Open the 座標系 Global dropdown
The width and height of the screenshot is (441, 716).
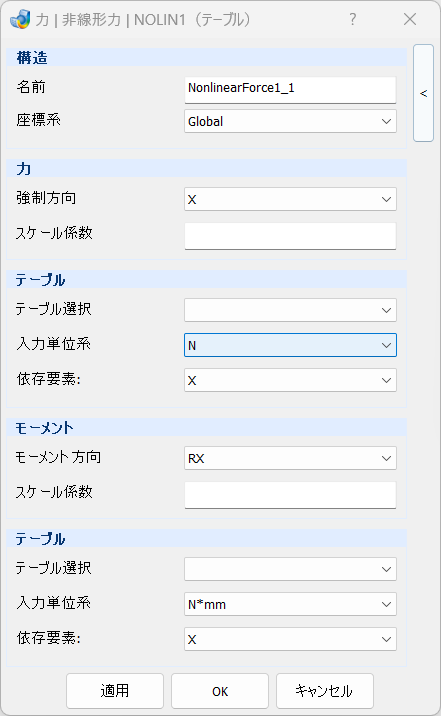[290, 121]
